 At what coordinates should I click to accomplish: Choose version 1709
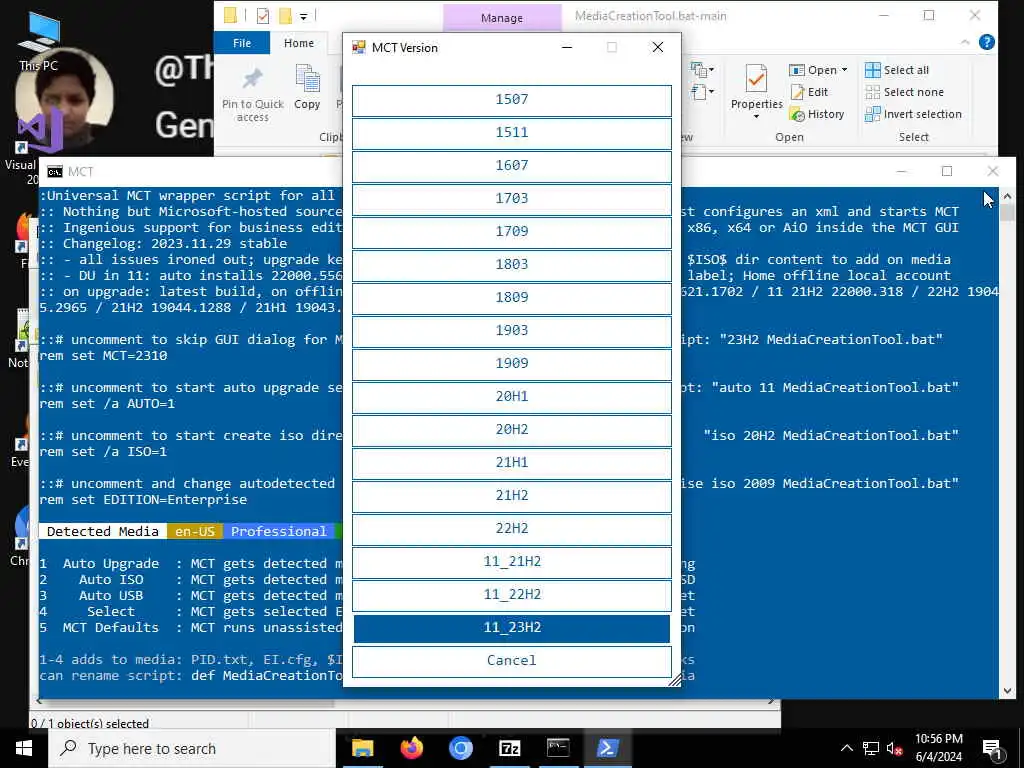(x=511, y=232)
